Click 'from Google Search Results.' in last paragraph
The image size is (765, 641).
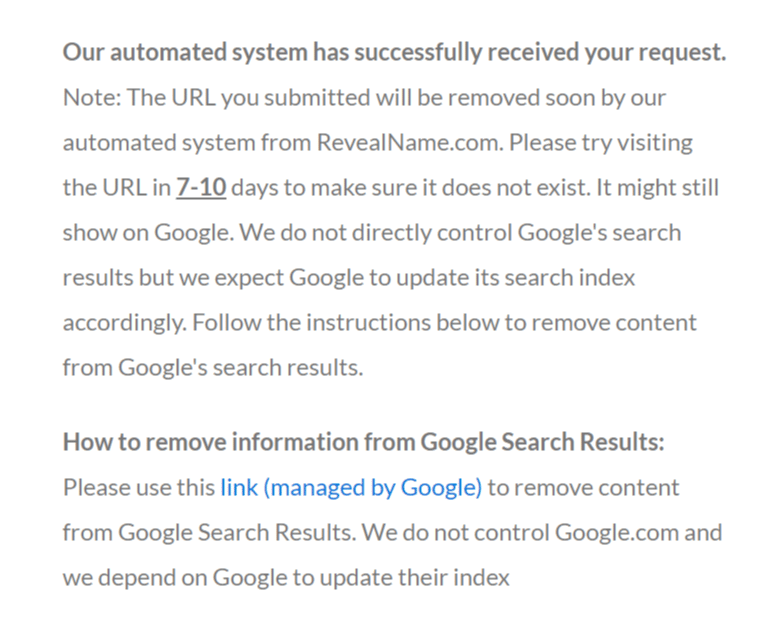tap(210, 532)
